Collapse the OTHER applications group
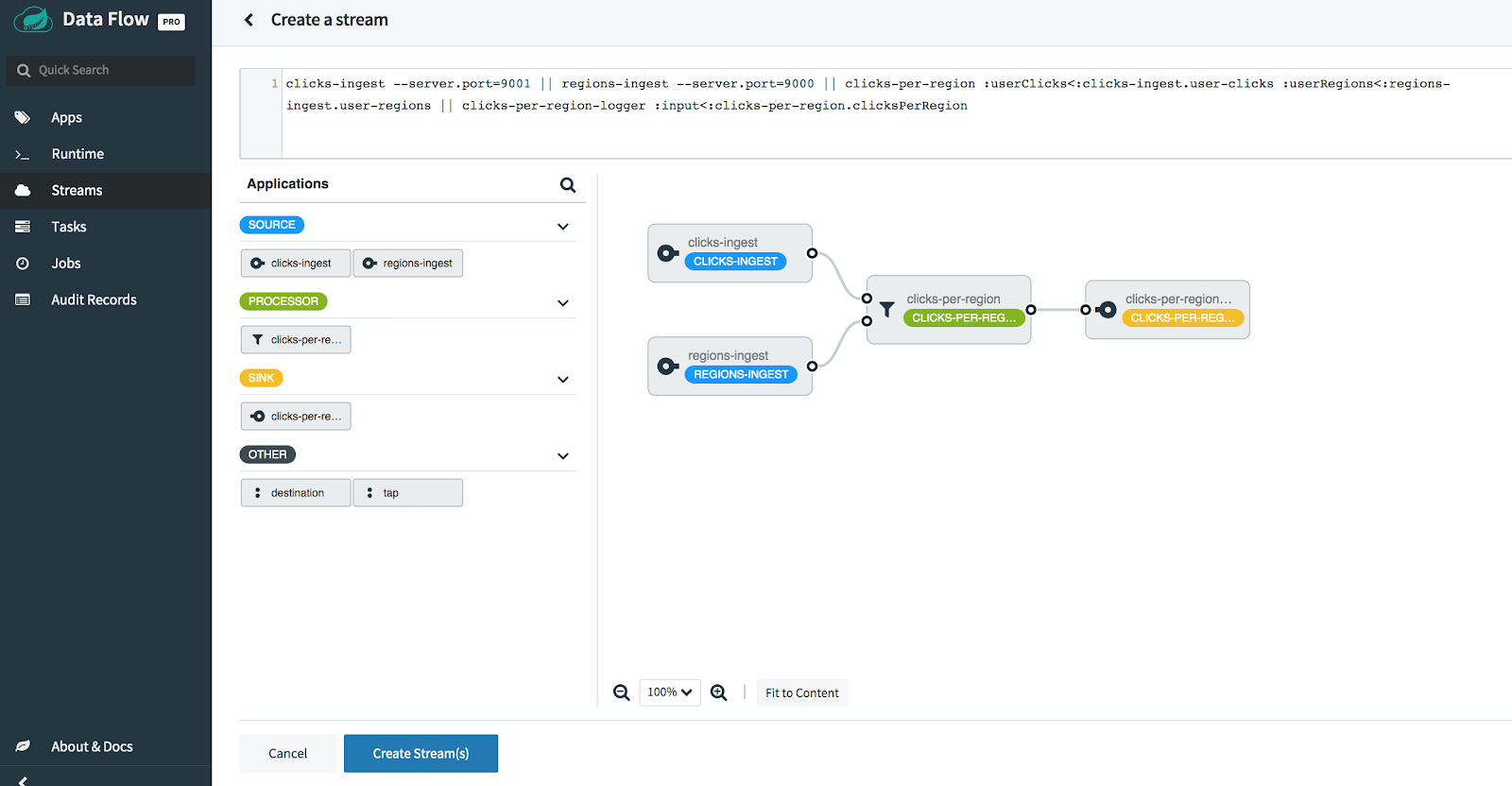 point(563,456)
